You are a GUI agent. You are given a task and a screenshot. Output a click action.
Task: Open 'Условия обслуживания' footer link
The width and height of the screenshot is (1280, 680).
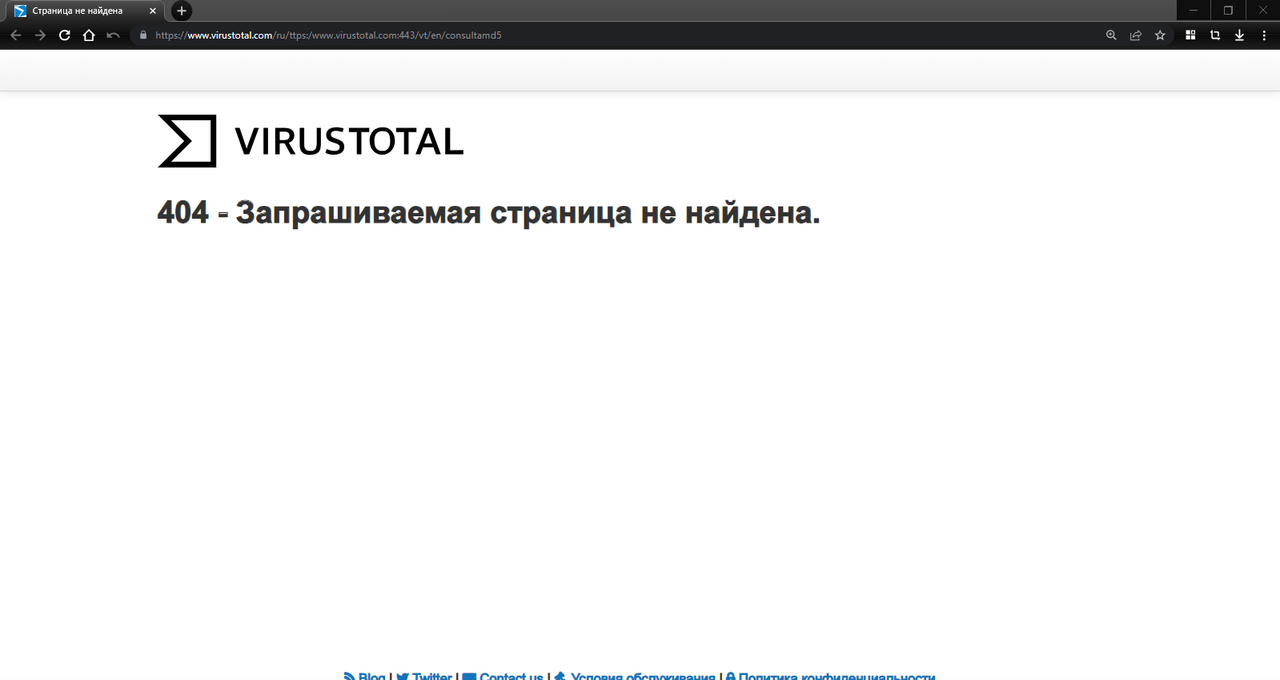coord(635,676)
